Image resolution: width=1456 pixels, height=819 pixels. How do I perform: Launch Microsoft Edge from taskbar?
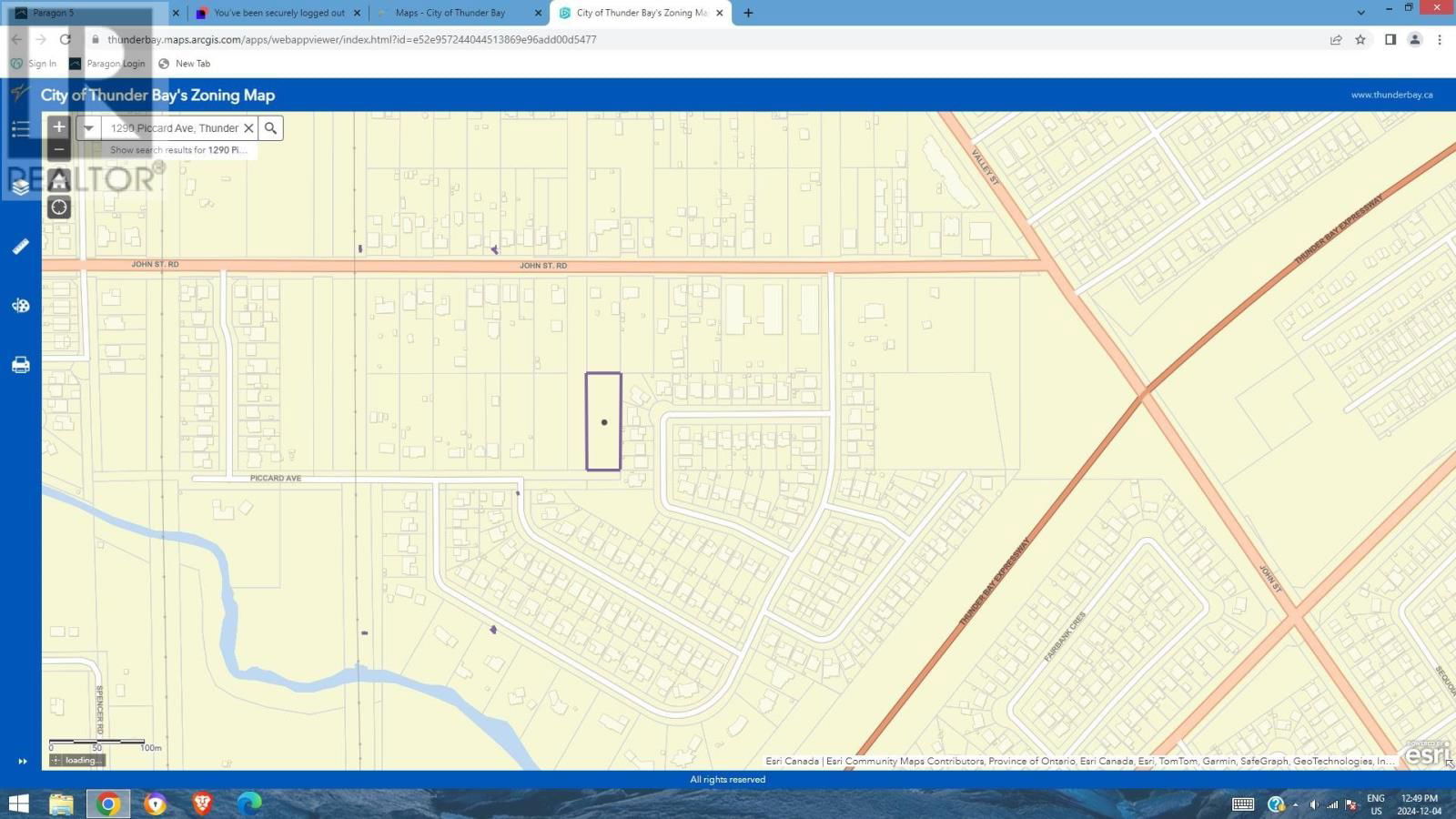249,804
